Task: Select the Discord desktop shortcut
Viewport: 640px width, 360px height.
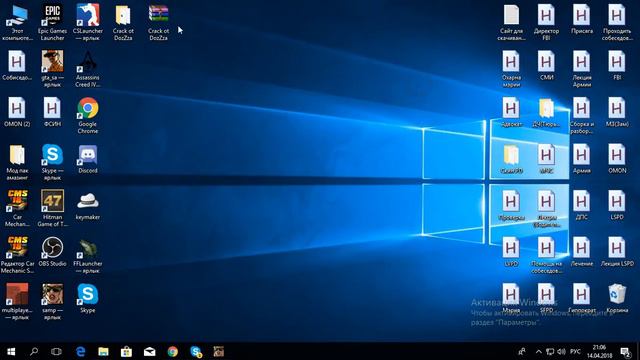Action: (x=87, y=159)
